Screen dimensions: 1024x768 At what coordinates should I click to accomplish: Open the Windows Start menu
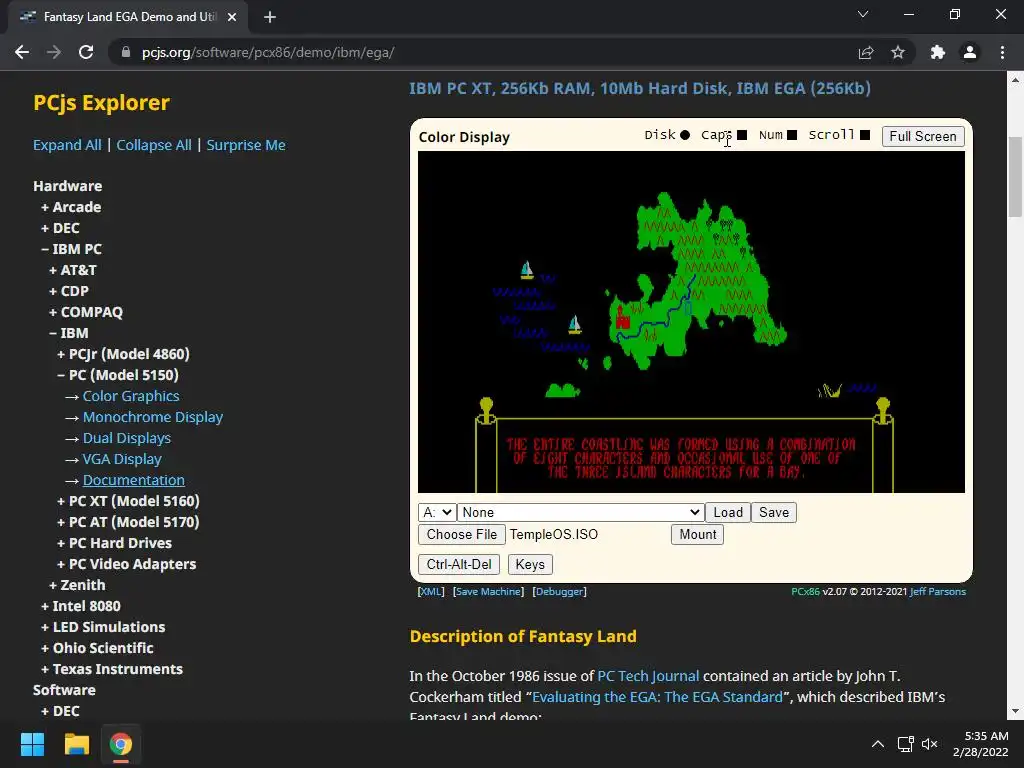point(32,744)
